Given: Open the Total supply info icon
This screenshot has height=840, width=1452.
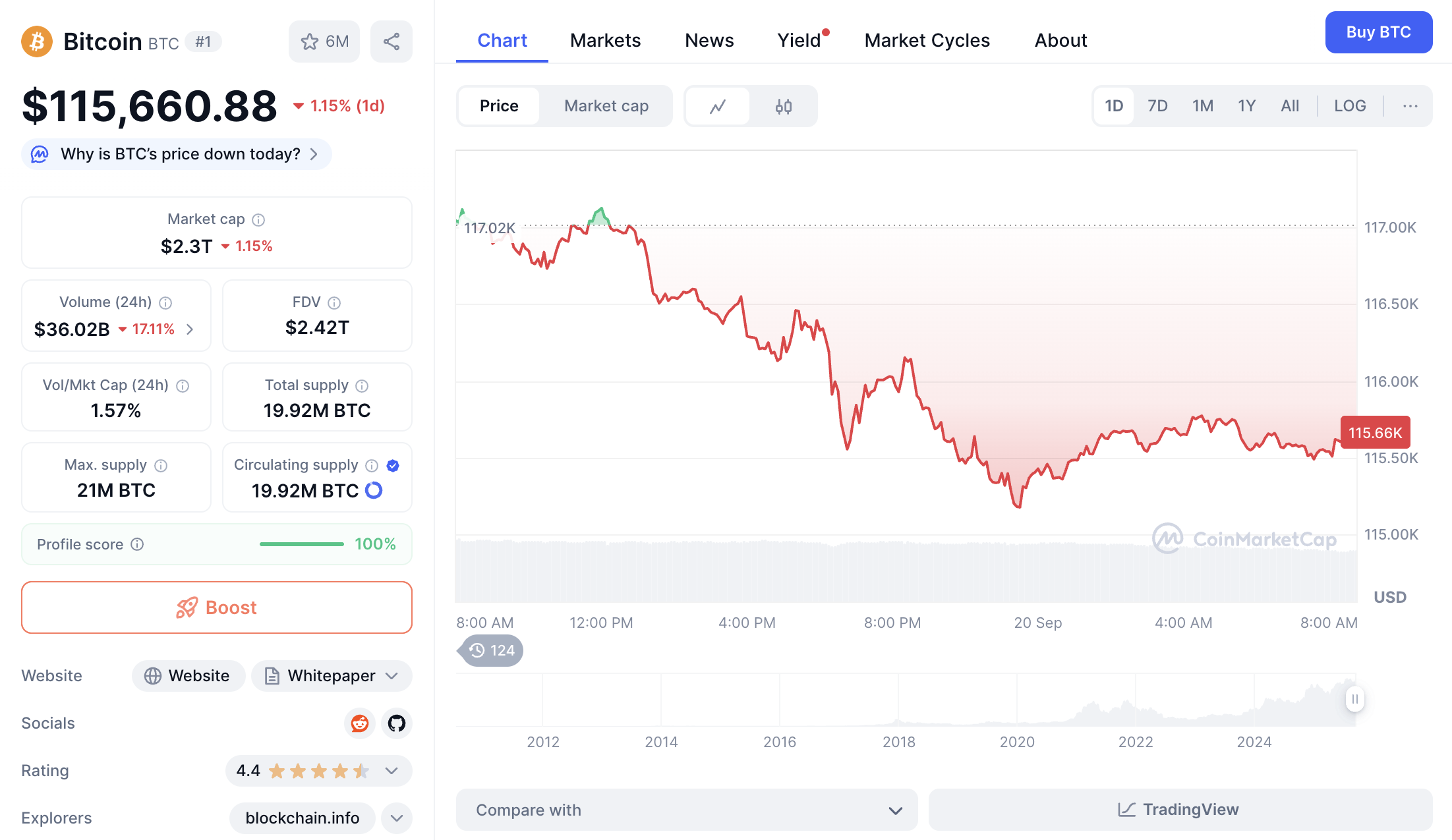Looking at the screenshot, I should coord(362,385).
